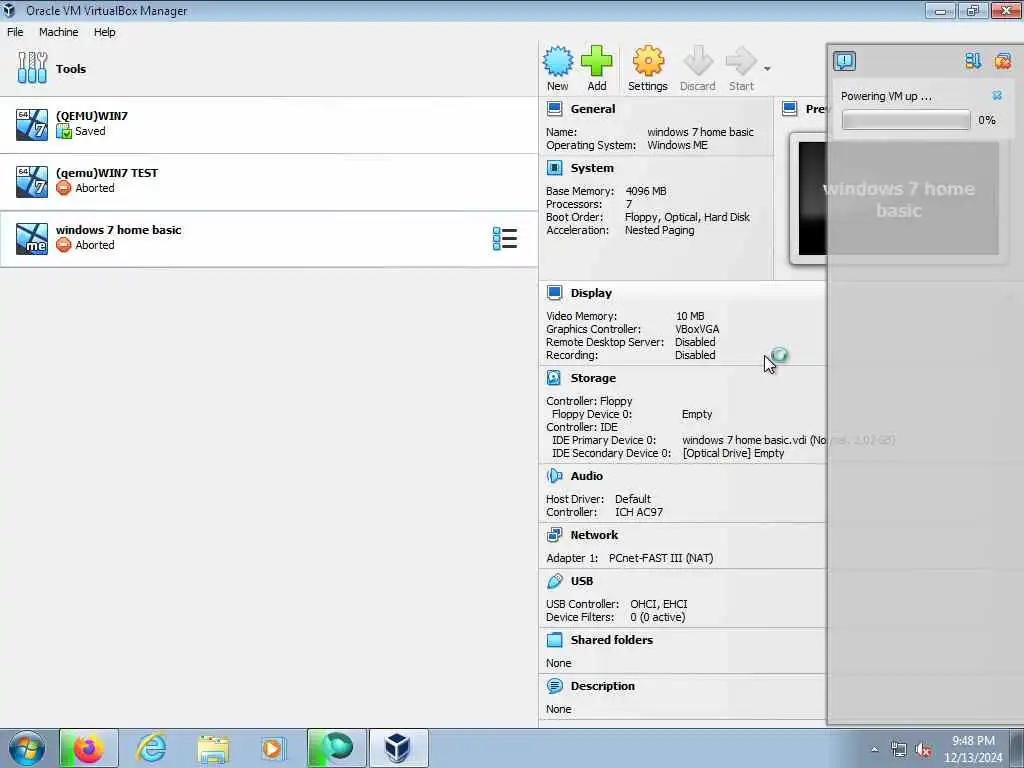Open the Machine menu
The image size is (1024, 768).
point(58,32)
